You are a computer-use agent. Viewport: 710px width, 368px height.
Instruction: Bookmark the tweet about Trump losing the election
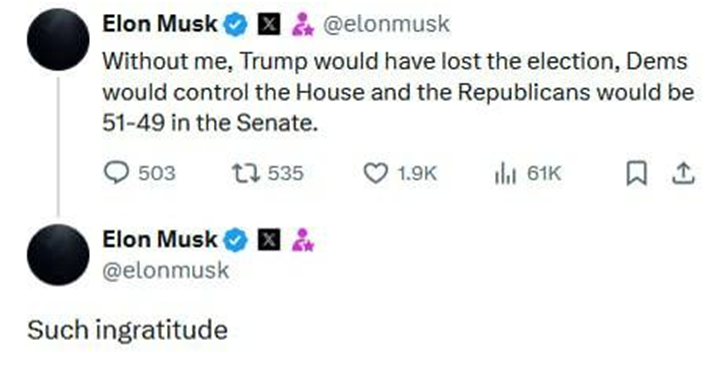636,174
